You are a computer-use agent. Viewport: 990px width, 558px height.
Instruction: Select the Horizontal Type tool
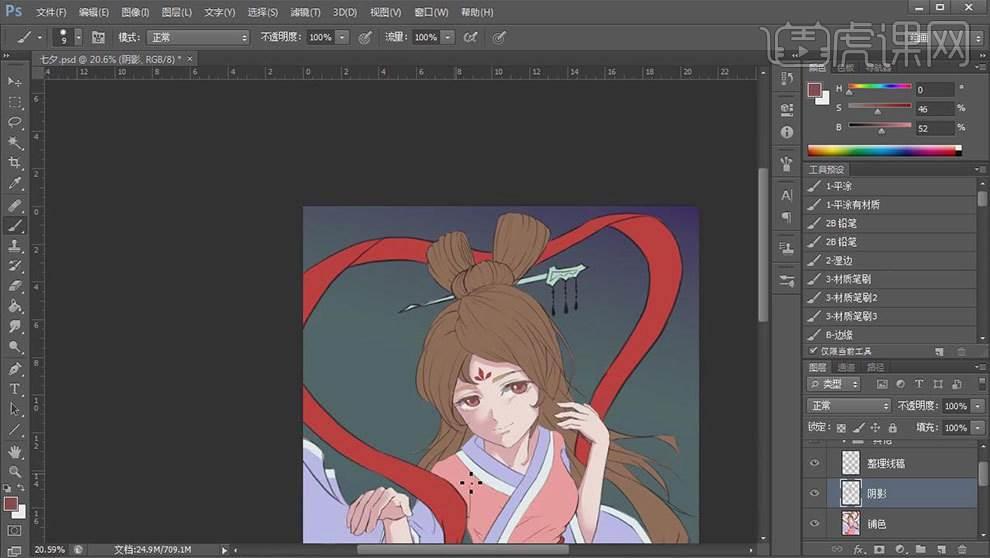pyautogui.click(x=15, y=389)
